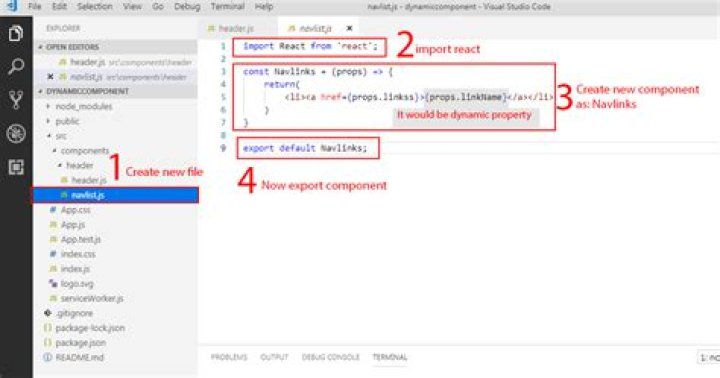This screenshot has height=378, width=720.
Task: Click the export default Navlinks line
Action: [x=305, y=148]
